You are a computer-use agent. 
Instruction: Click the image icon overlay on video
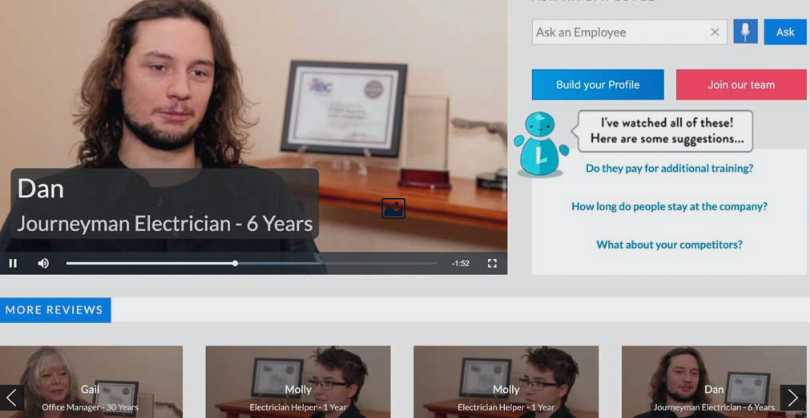(393, 208)
